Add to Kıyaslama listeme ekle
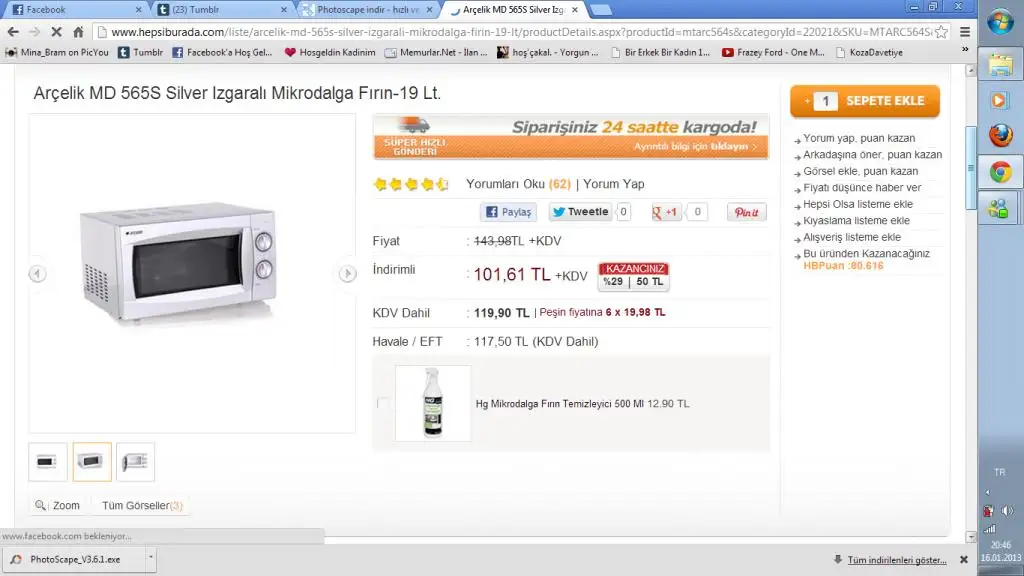1024x576 pixels. point(856,221)
